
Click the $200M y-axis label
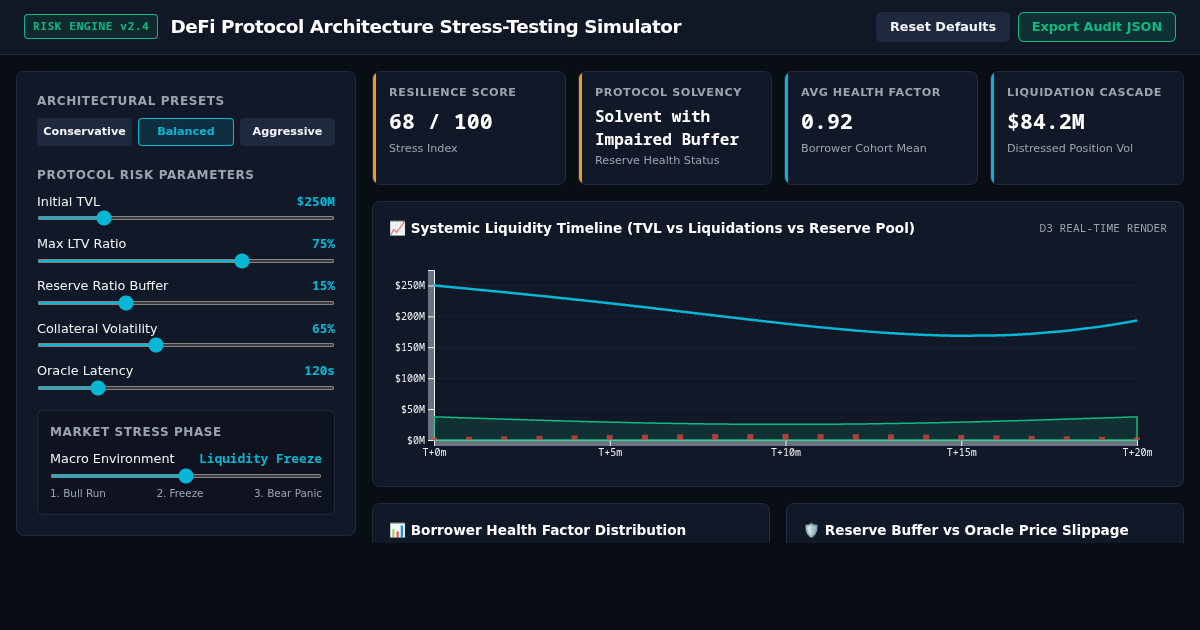click(410, 317)
